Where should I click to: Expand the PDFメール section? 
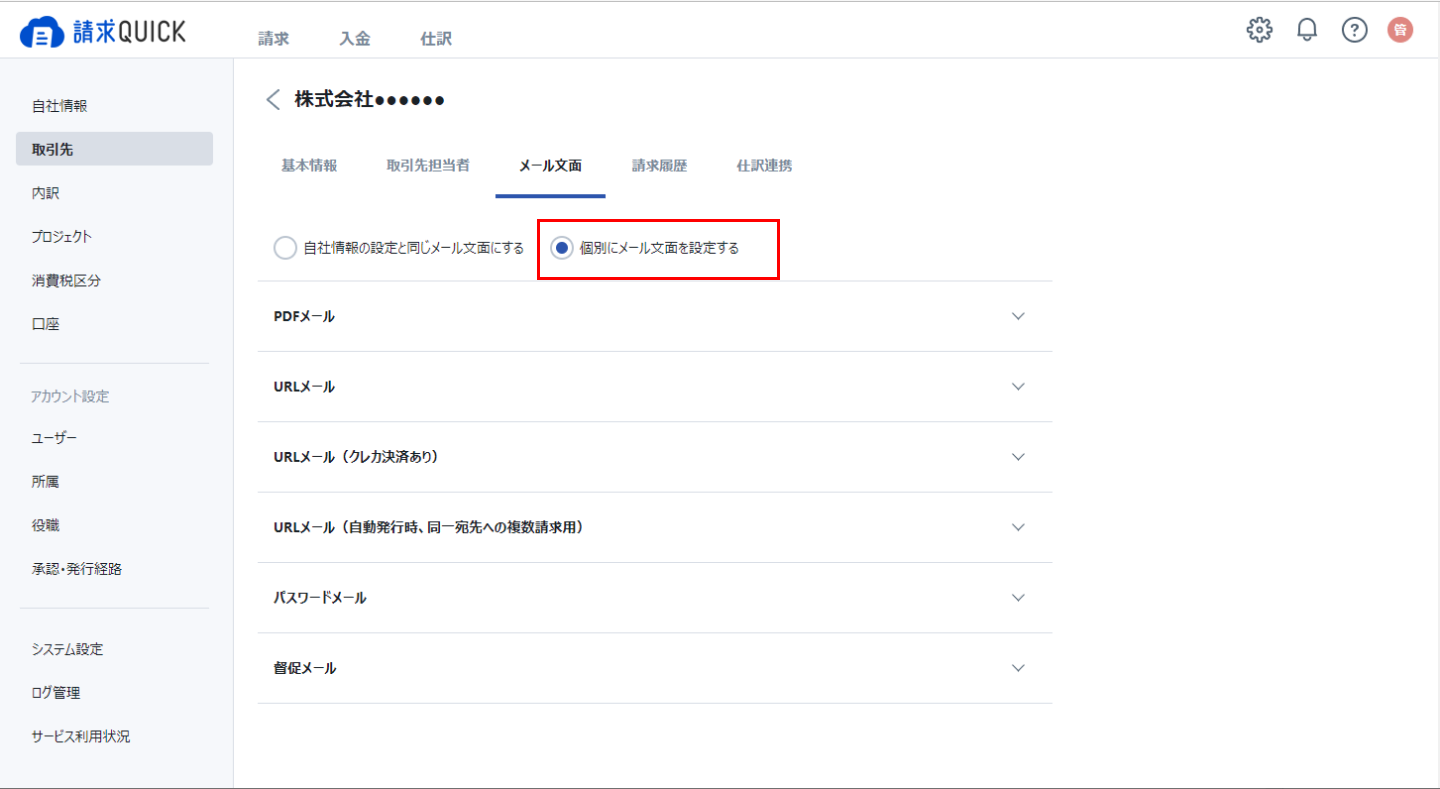click(655, 316)
